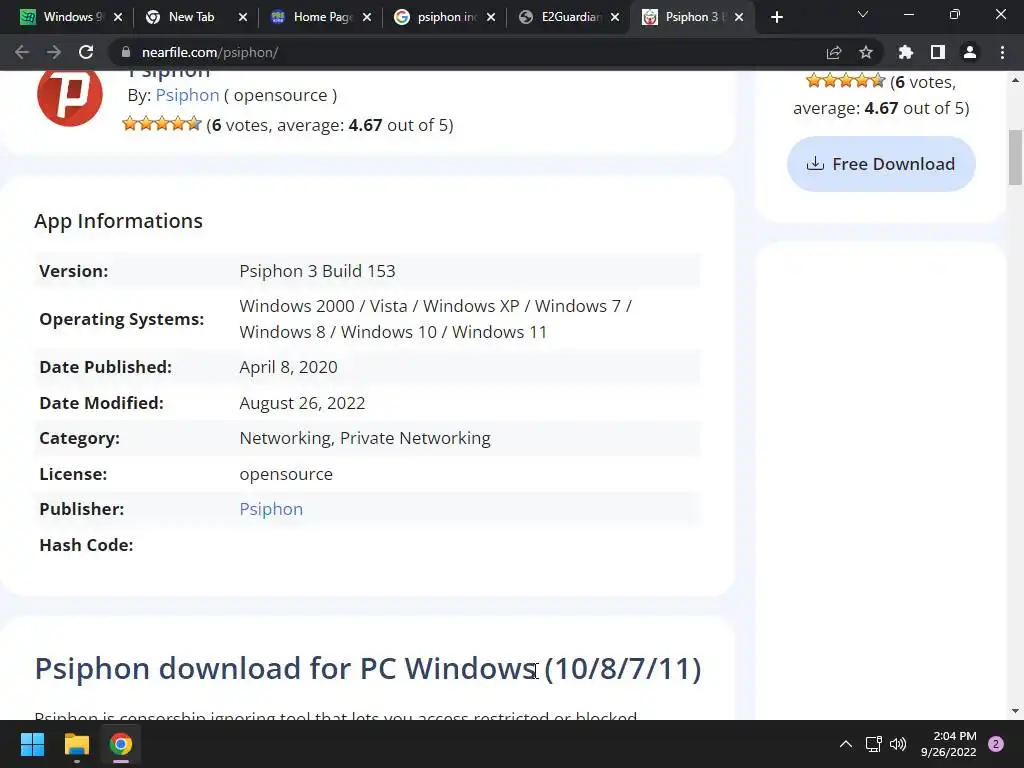
Task: Click the text Psiphon 3 Build 153
Action: coord(317,271)
